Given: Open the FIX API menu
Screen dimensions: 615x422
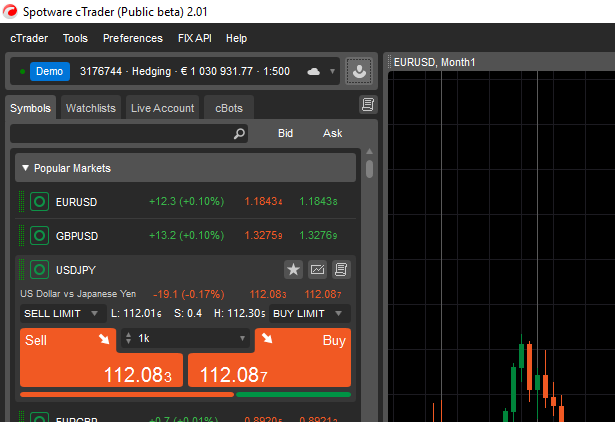Looking at the screenshot, I should (x=195, y=38).
